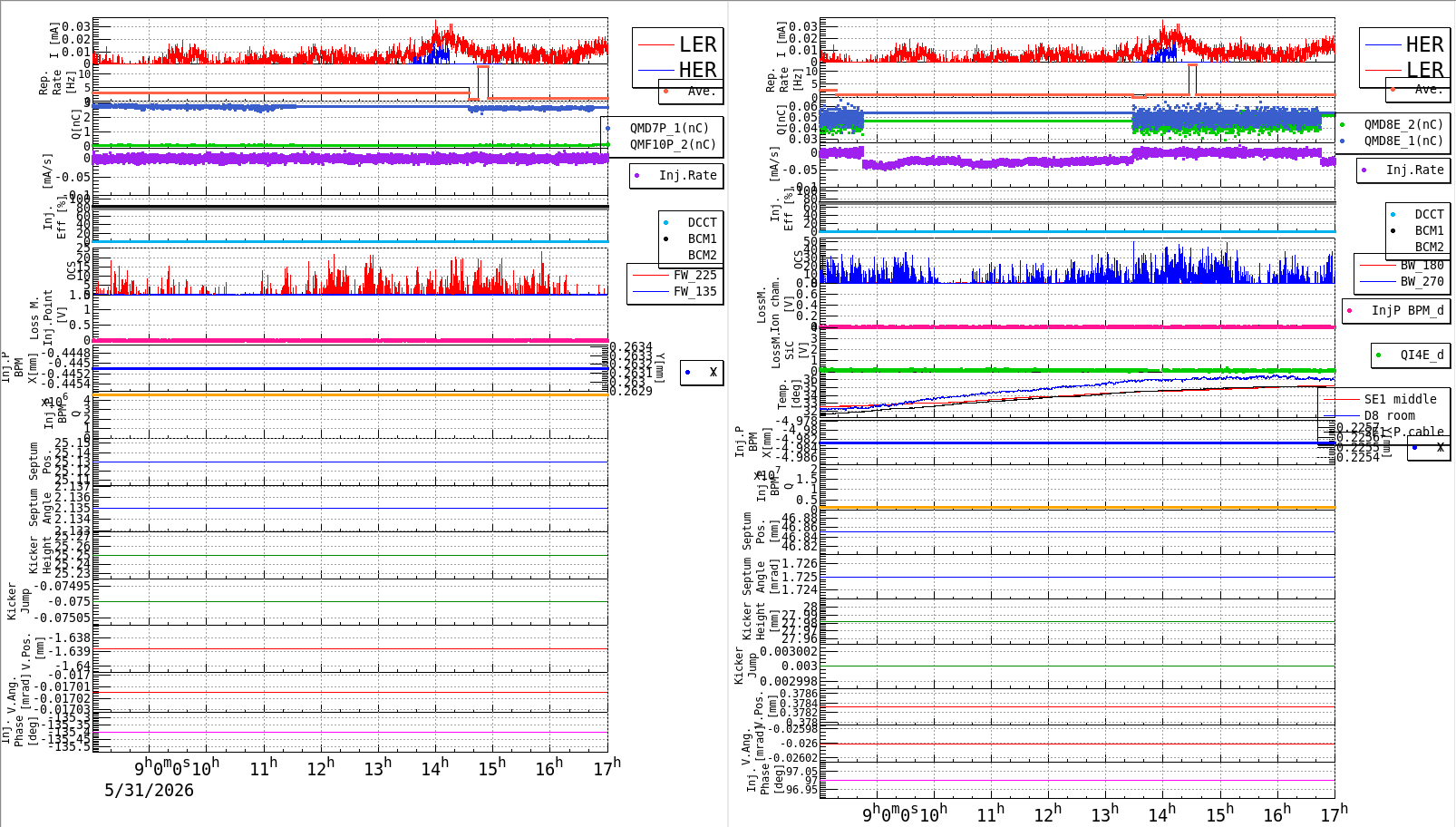Select the -0.075 axis tick value

tap(69, 601)
